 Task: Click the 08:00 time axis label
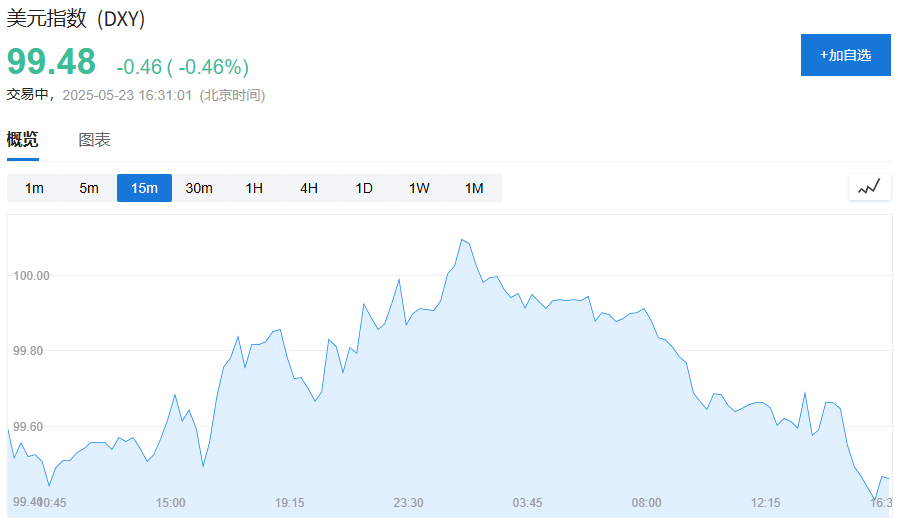(646, 503)
